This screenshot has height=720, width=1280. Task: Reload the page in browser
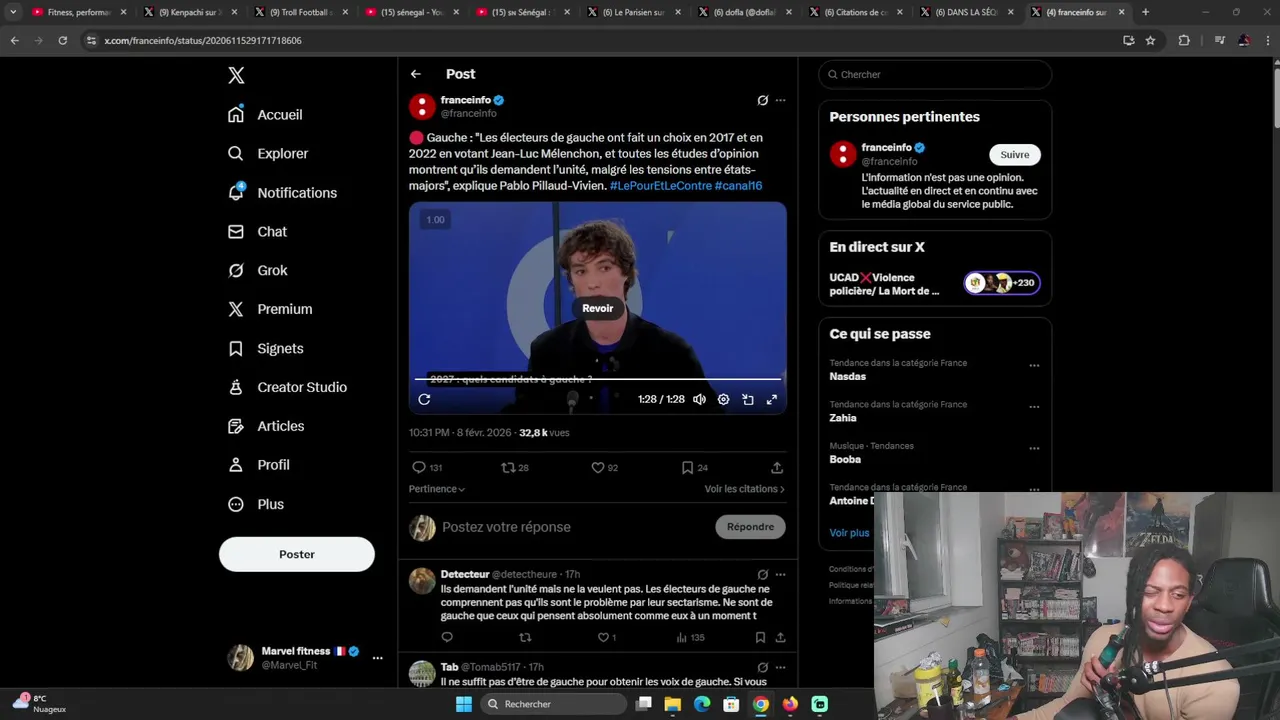click(62, 40)
